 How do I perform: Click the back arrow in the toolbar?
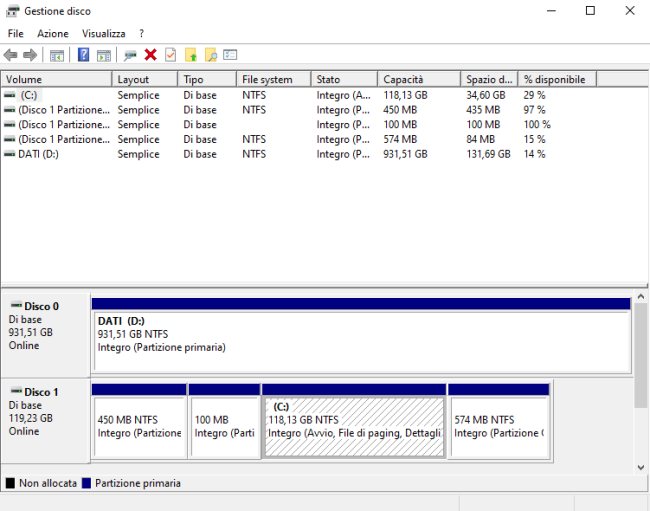(x=11, y=55)
